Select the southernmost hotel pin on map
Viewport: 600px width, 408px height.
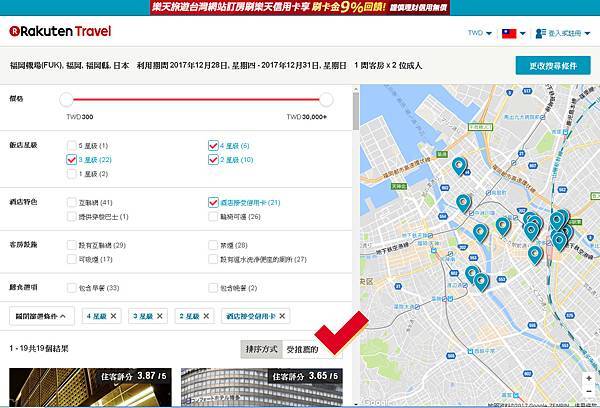[481, 282]
